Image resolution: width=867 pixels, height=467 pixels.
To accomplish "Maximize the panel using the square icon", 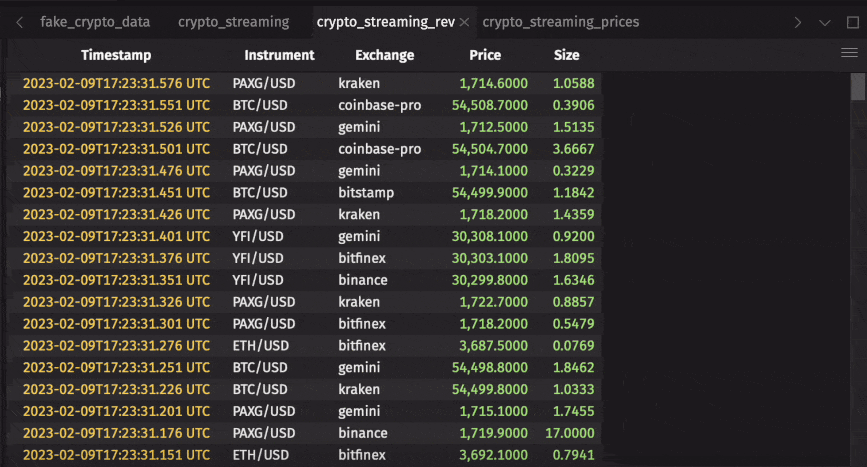I will point(852,22).
